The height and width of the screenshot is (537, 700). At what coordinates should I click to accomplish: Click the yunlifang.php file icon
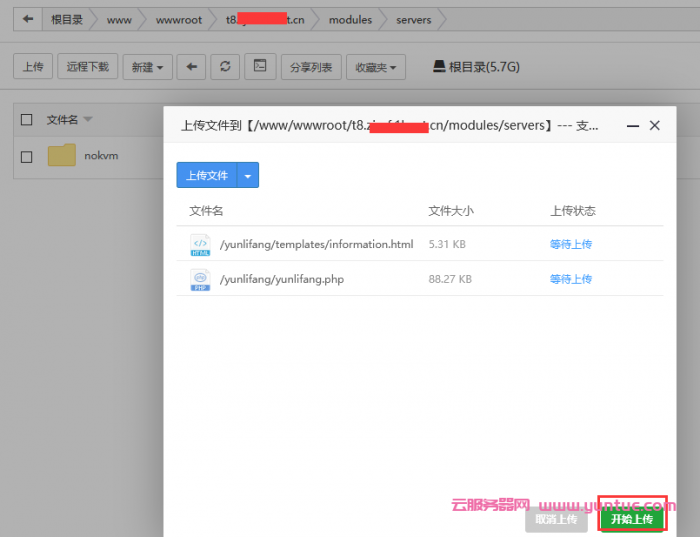pyautogui.click(x=200, y=279)
